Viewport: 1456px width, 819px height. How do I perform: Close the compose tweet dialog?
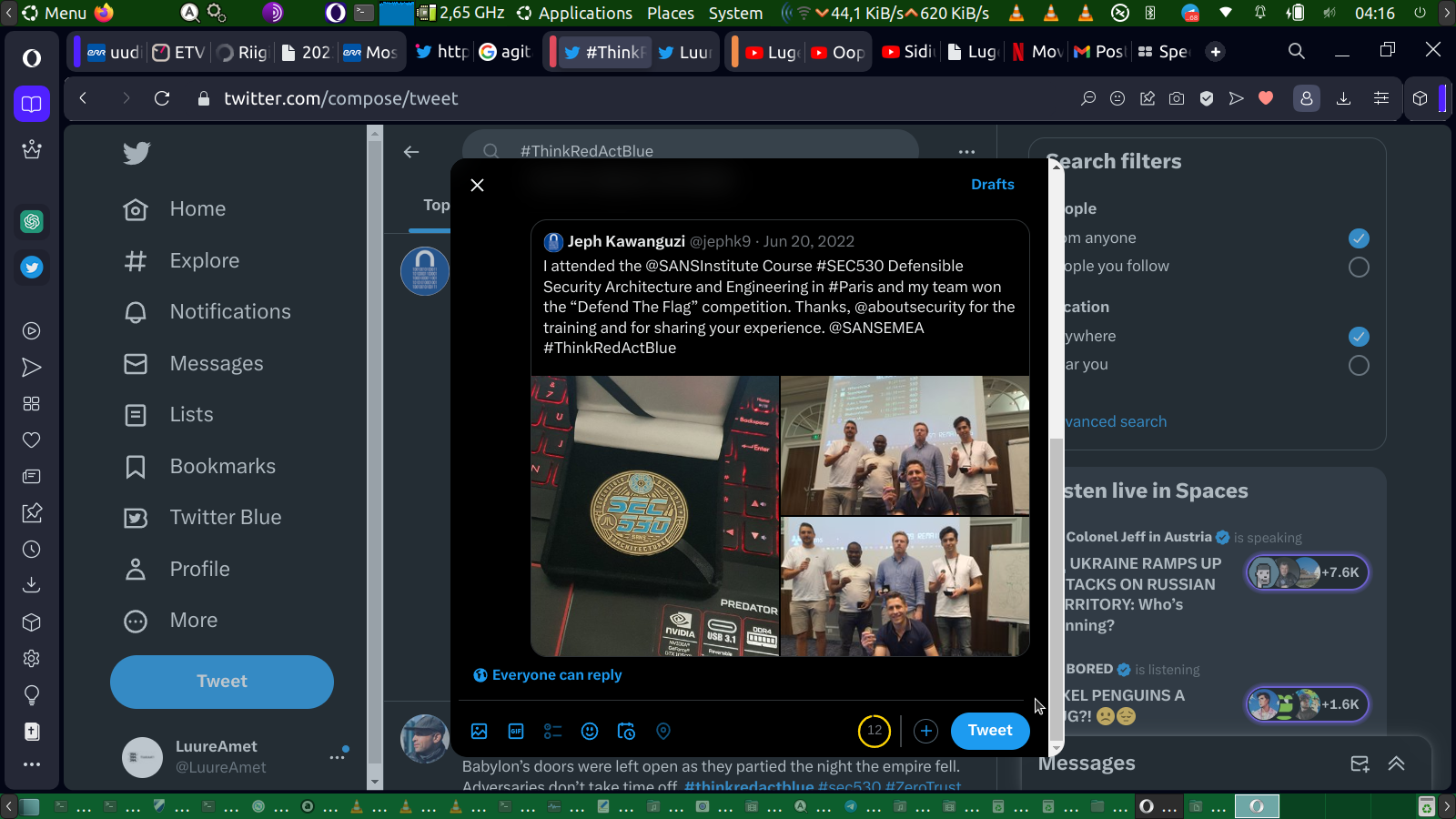477,185
